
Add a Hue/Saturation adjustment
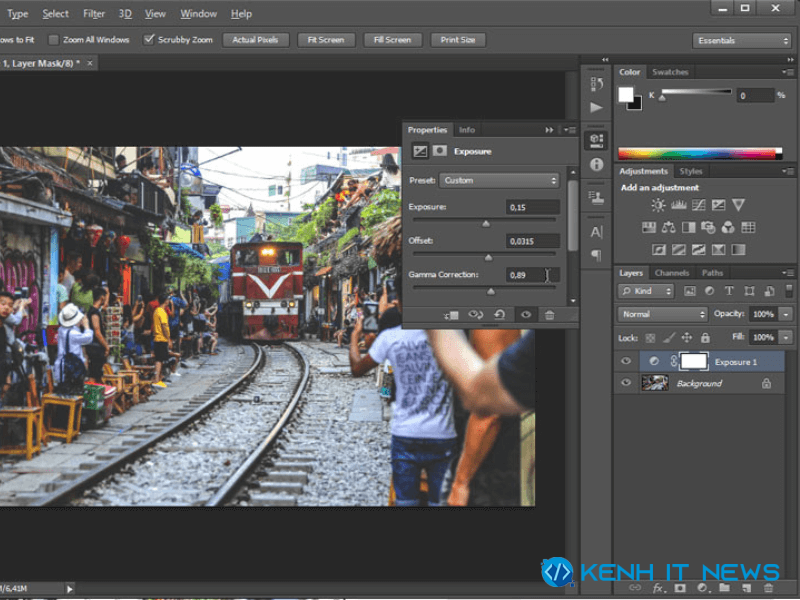(x=648, y=228)
